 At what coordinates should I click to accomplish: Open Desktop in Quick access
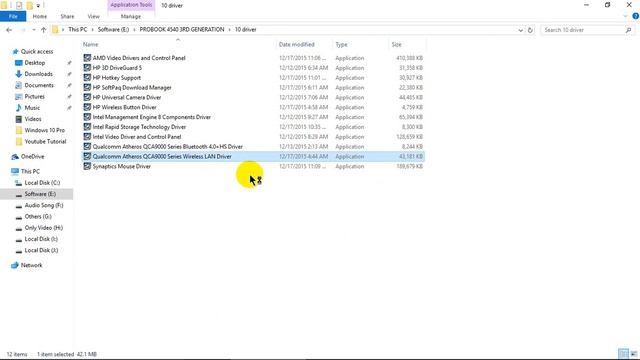[x=35, y=63]
